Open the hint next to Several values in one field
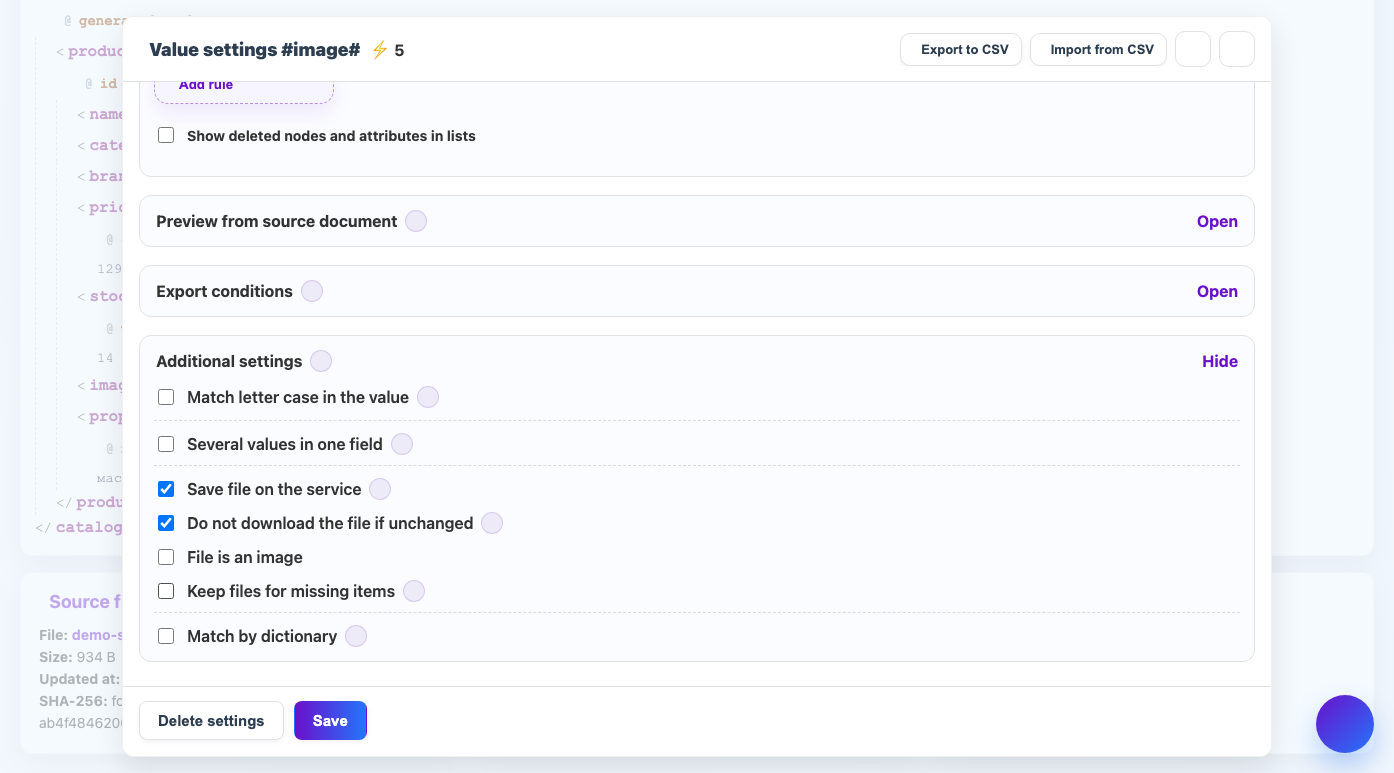The image size is (1394, 773). [402, 444]
